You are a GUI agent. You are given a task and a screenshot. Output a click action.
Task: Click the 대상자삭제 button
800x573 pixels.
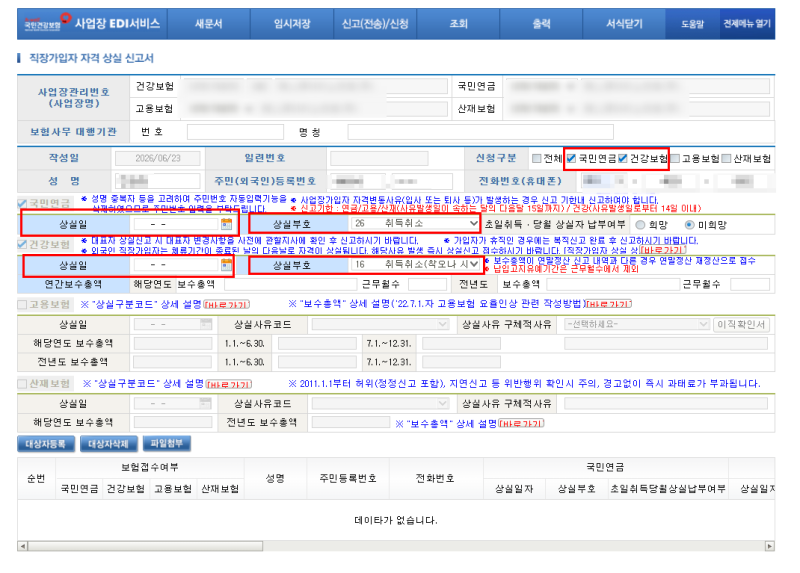[x=109, y=444]
